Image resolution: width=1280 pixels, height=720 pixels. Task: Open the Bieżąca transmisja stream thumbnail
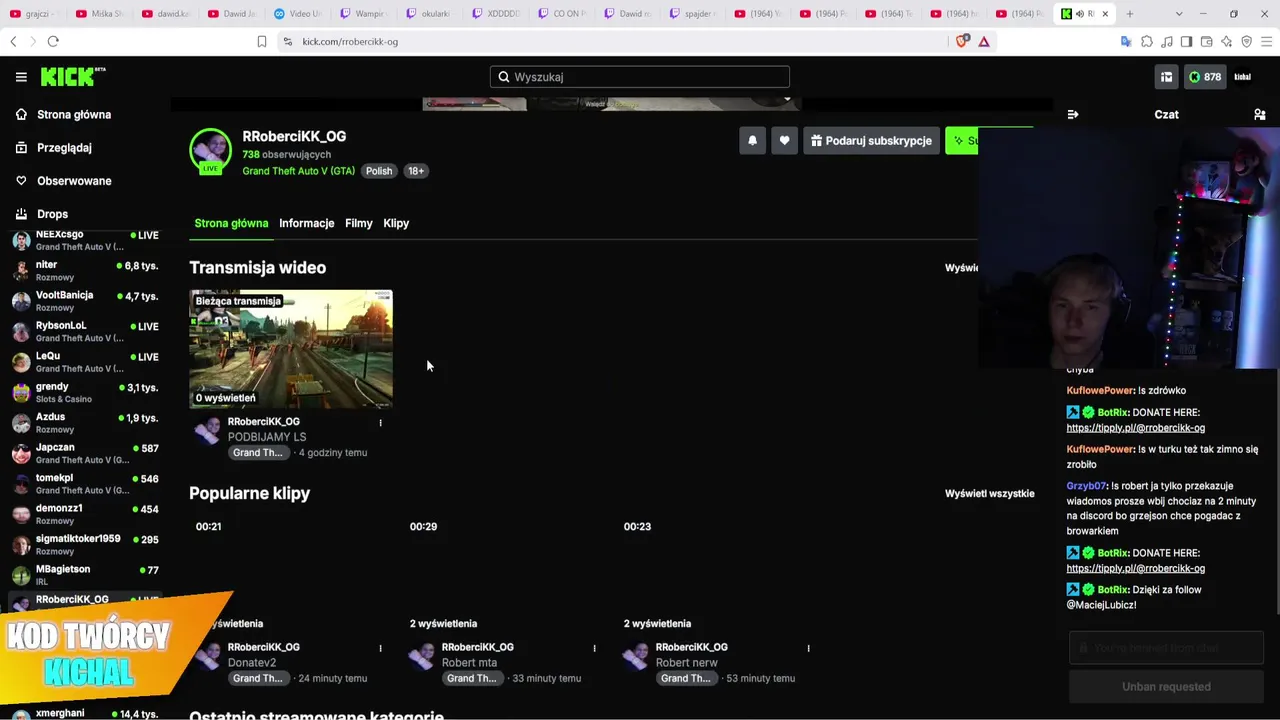pyautogui.click(x=291, y=349)
